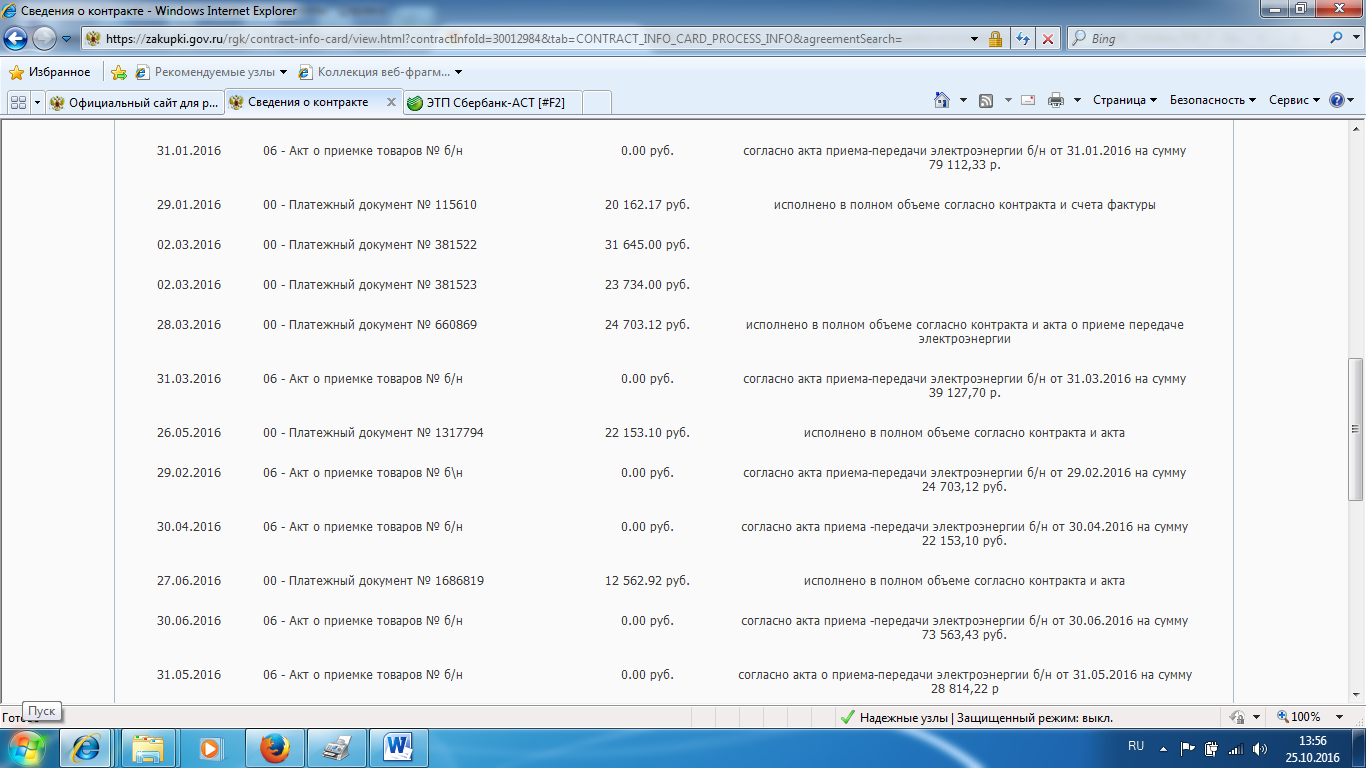Click the vertical scrollbar up arrow
The width and height of the screenshot is (1366, 768).
[x=1356, y=127]
